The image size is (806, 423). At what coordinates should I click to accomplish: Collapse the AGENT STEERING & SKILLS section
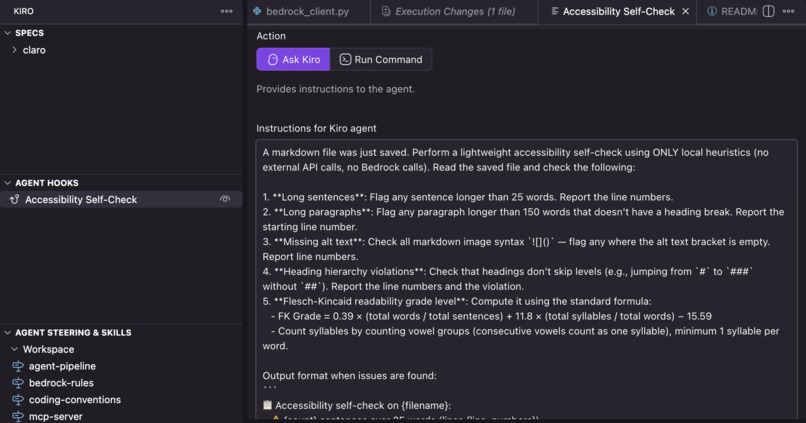(8, 333)
